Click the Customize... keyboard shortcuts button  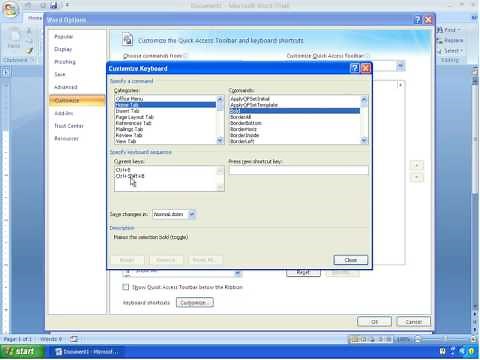click(x=195, y=303)
